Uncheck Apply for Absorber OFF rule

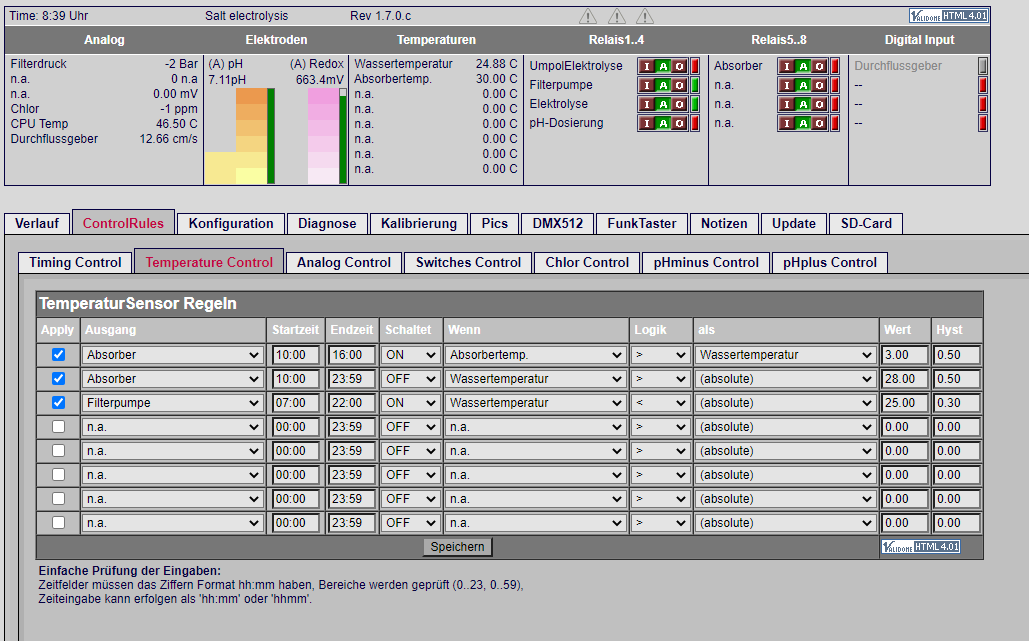pyautogui.click(x=58, y=379)
